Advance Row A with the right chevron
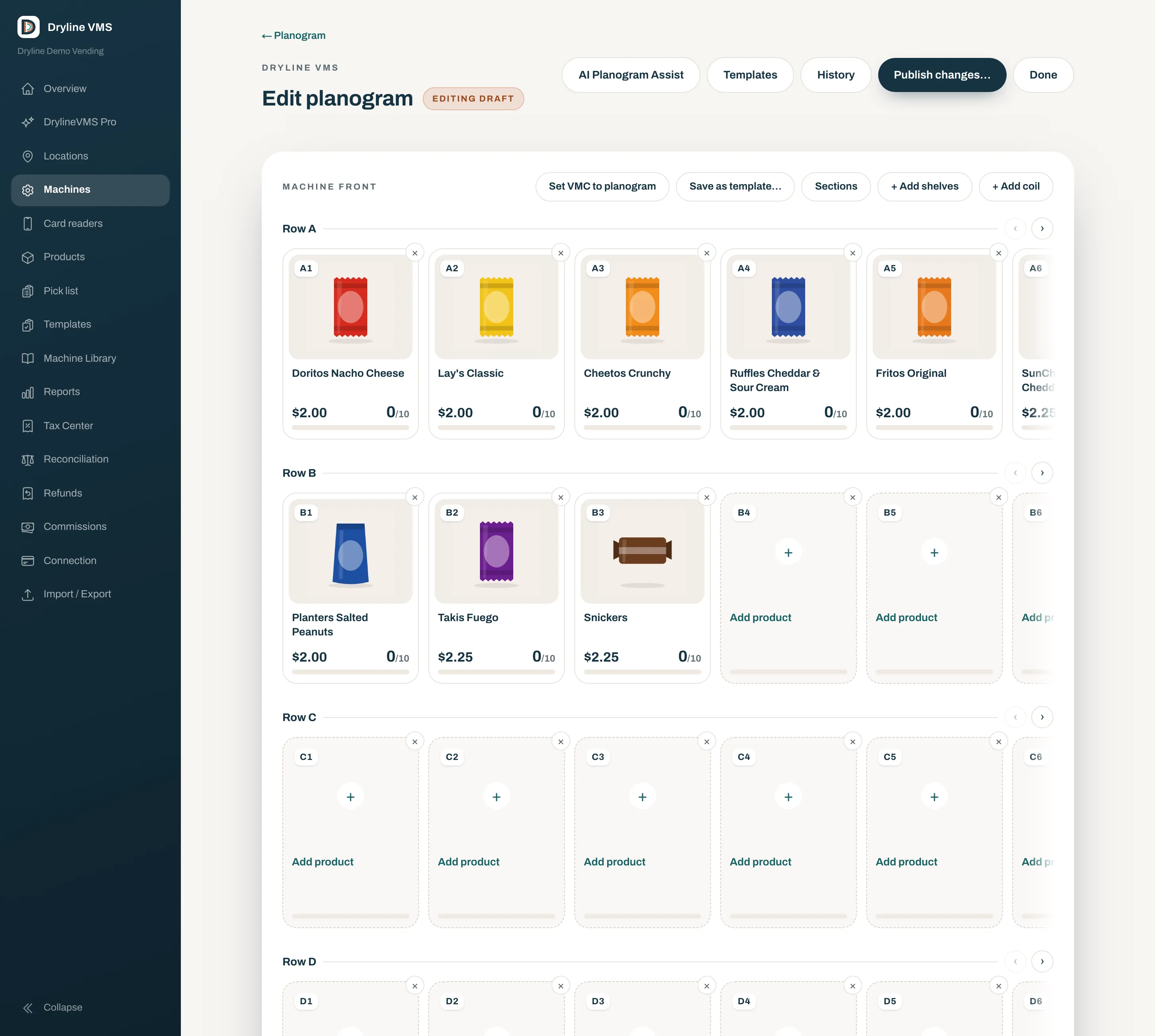Viewport: 1155px width, 1036px height. click(1042, 228)
